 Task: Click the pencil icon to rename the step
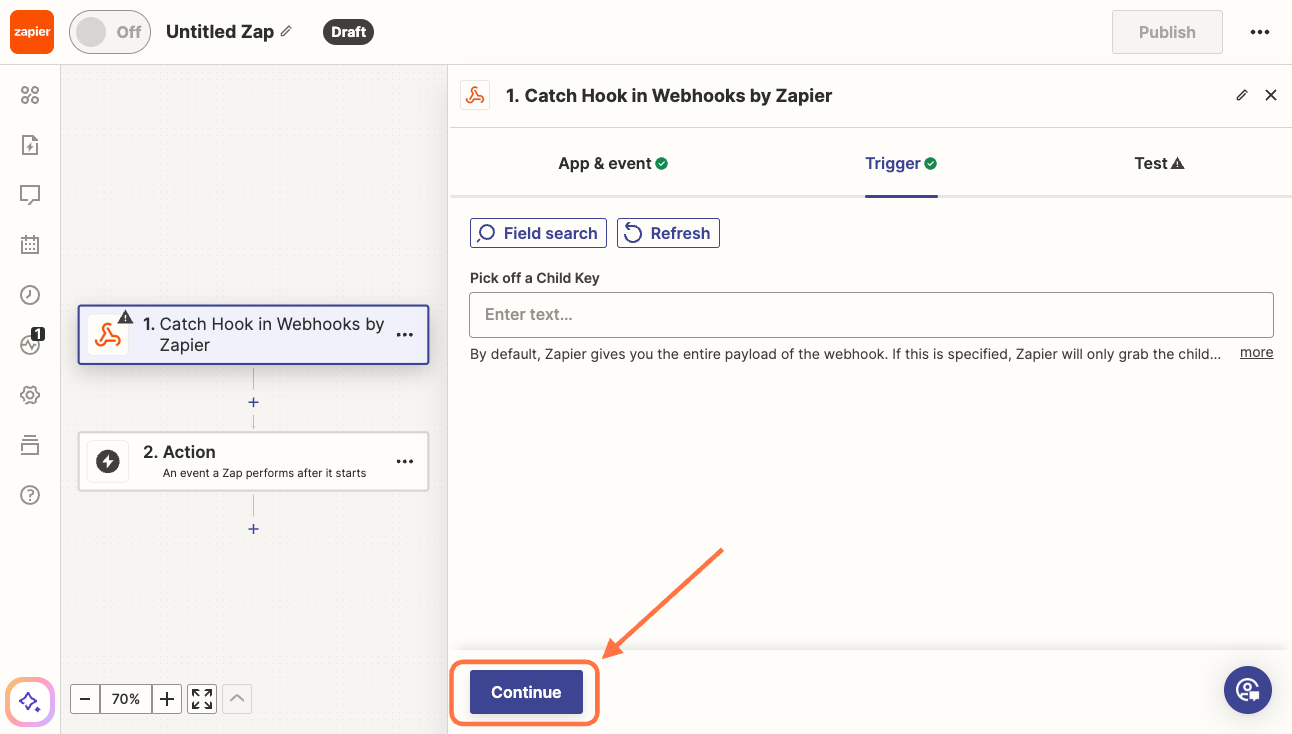1242,95
